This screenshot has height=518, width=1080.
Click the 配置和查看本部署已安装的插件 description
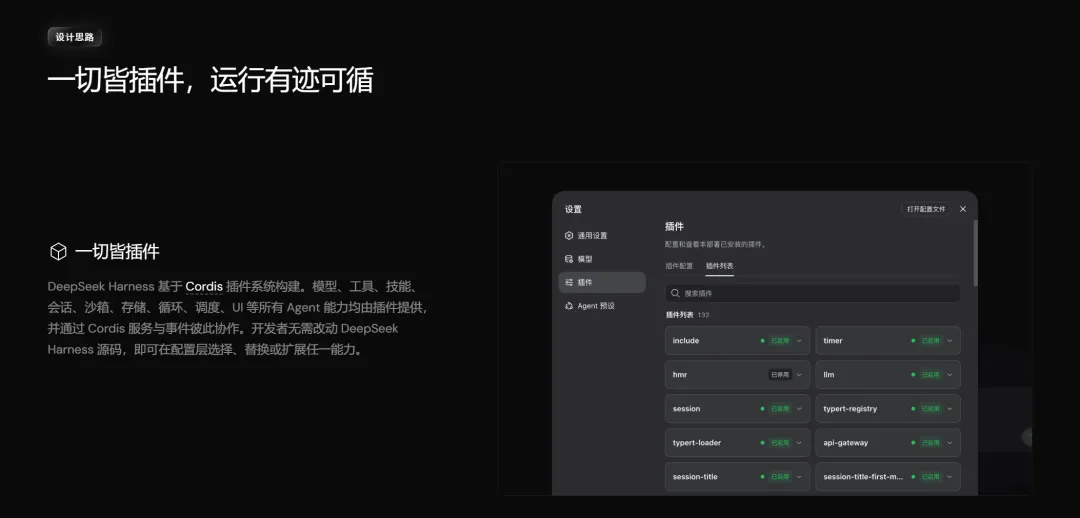[716, 244]
